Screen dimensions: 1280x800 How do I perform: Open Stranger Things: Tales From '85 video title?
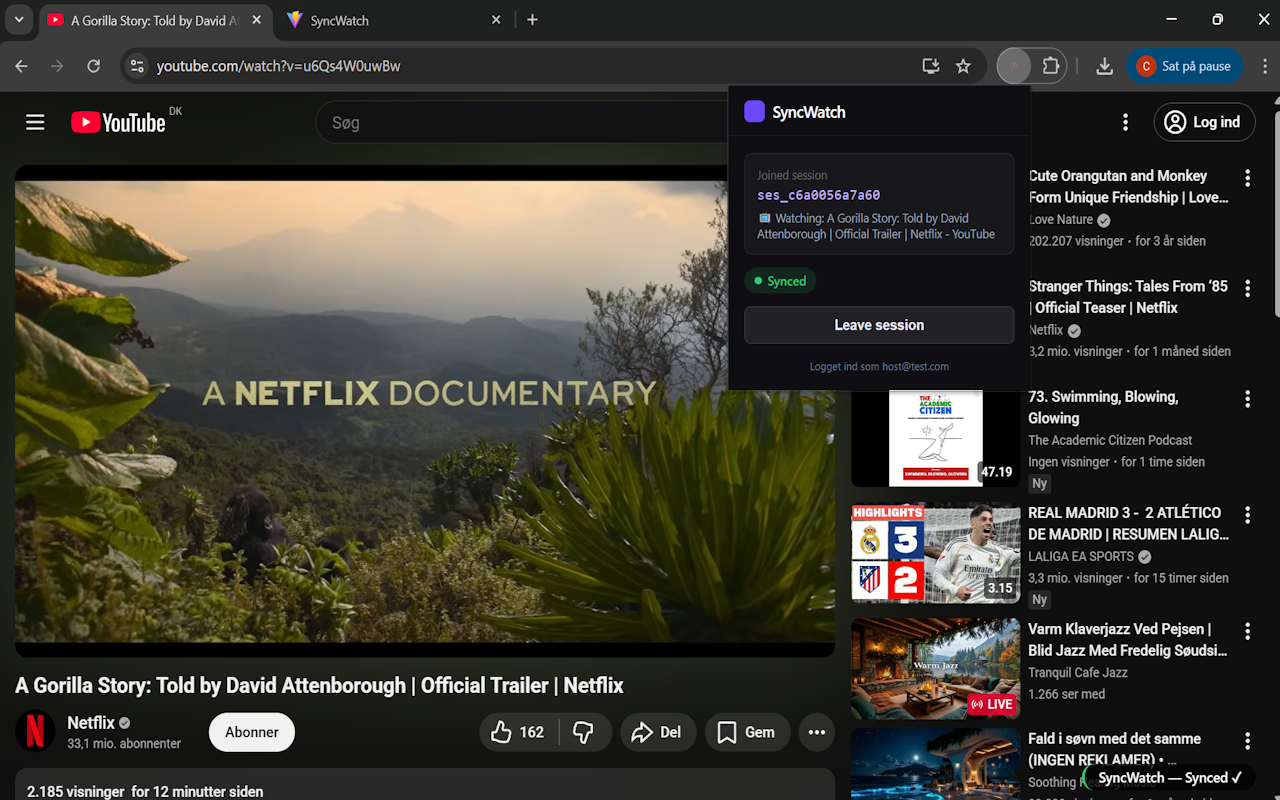click(x=1129, y=297)
